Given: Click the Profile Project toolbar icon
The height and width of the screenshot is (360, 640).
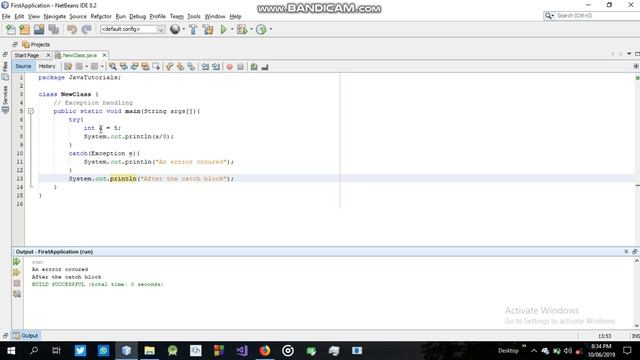Looking at the screenshot, I should click(261, 29).
